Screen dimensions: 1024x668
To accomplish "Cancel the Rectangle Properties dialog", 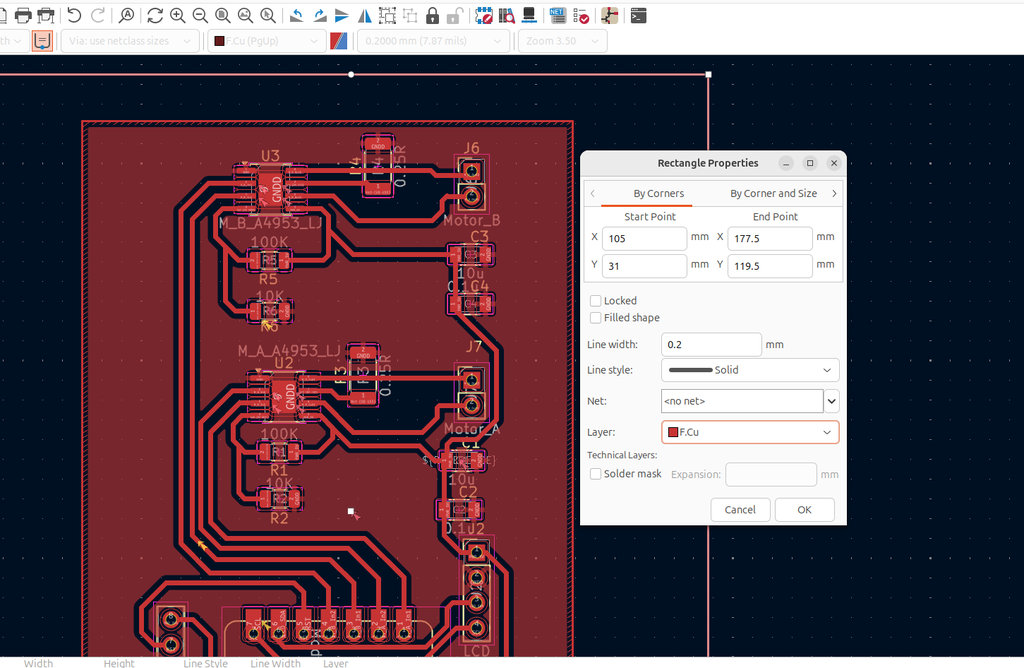I will click(x=740, y=510).
